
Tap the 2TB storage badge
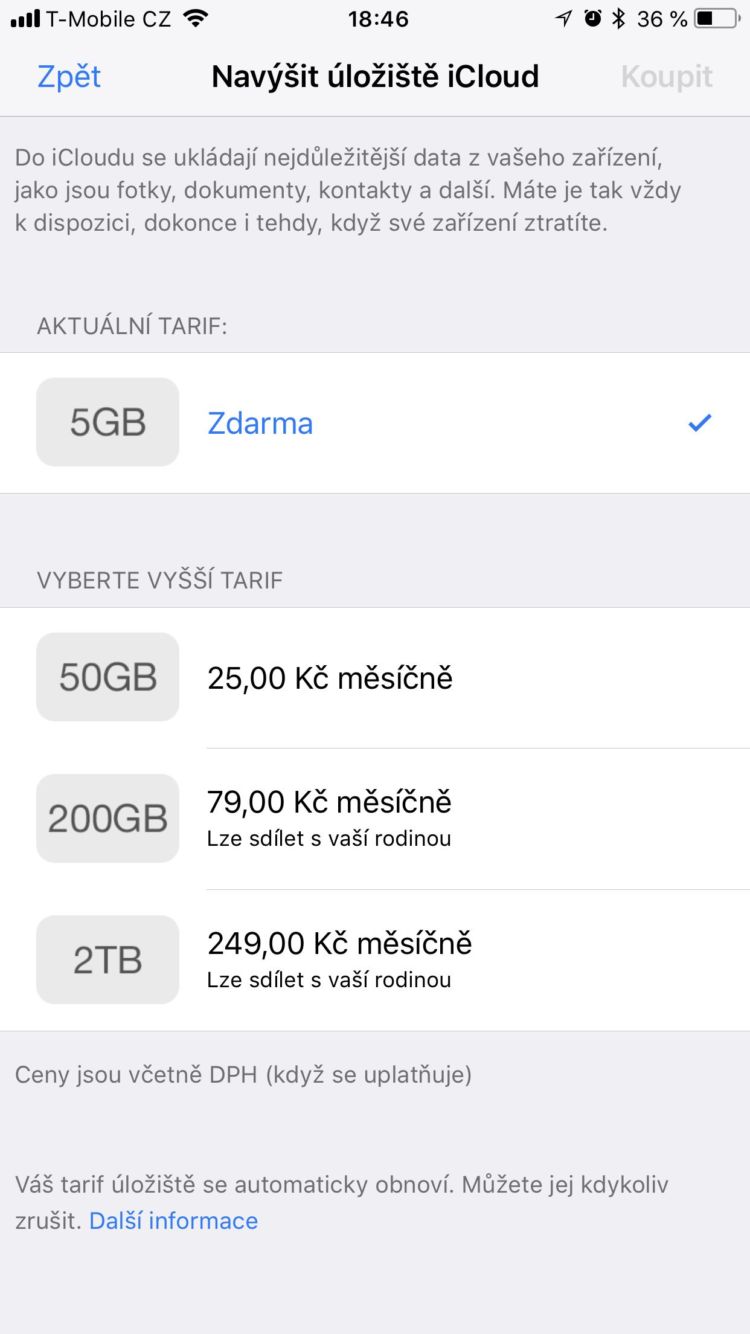(x=108, y=960)
